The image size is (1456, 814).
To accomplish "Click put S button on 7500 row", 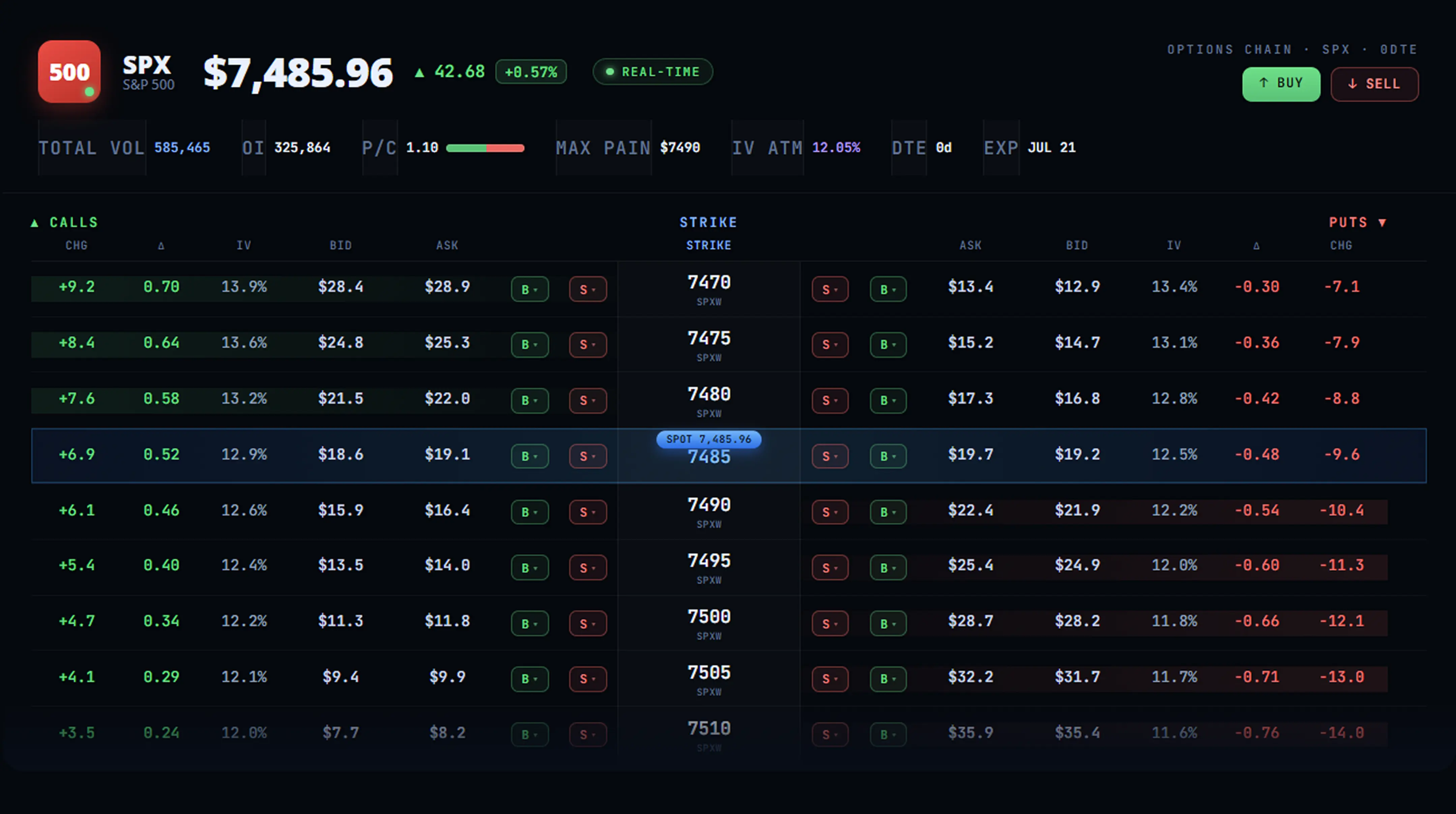I will tap(830, 624).
